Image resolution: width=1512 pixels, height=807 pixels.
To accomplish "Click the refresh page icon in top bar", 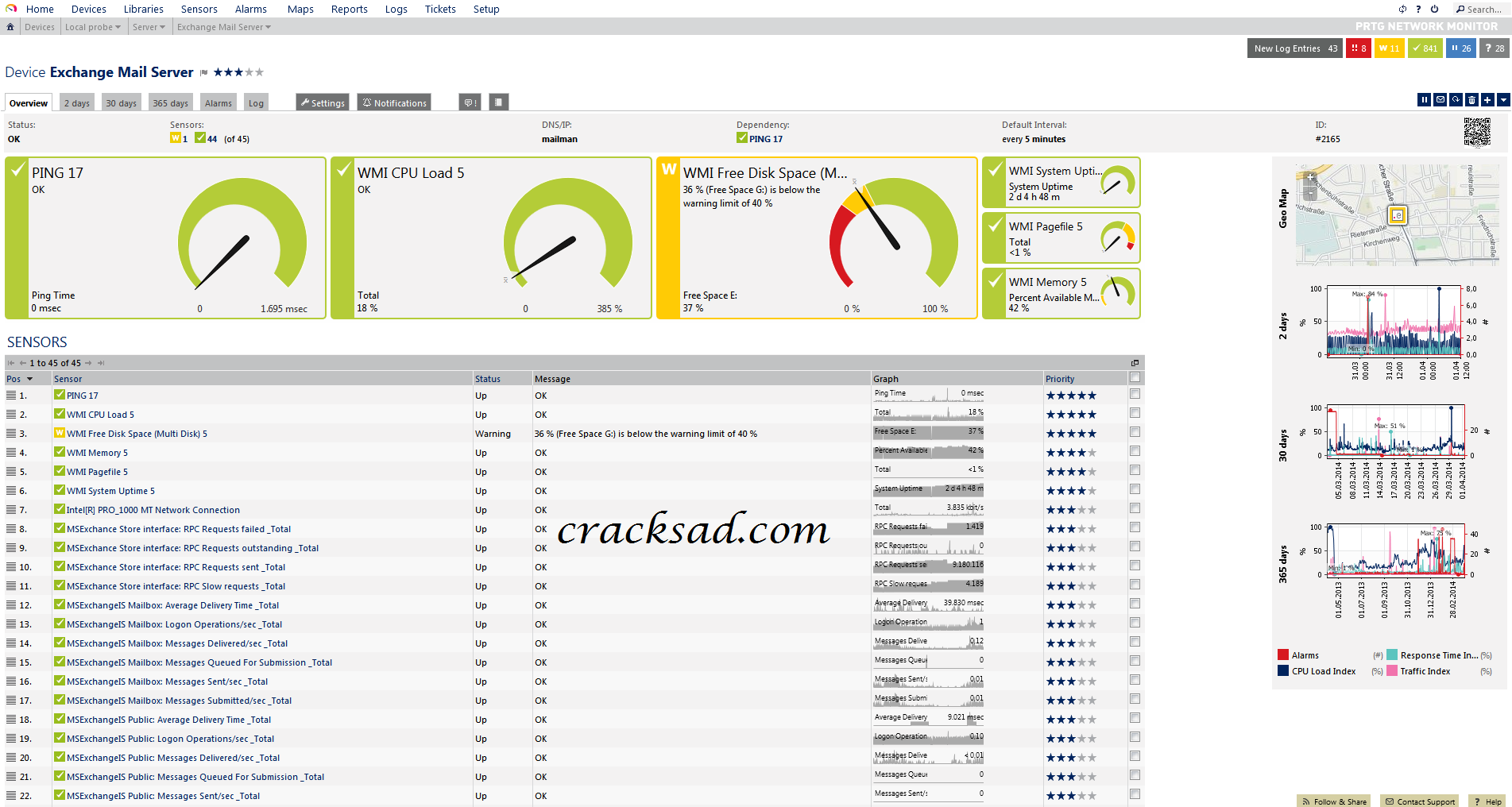I will [x=1402, y=10].
